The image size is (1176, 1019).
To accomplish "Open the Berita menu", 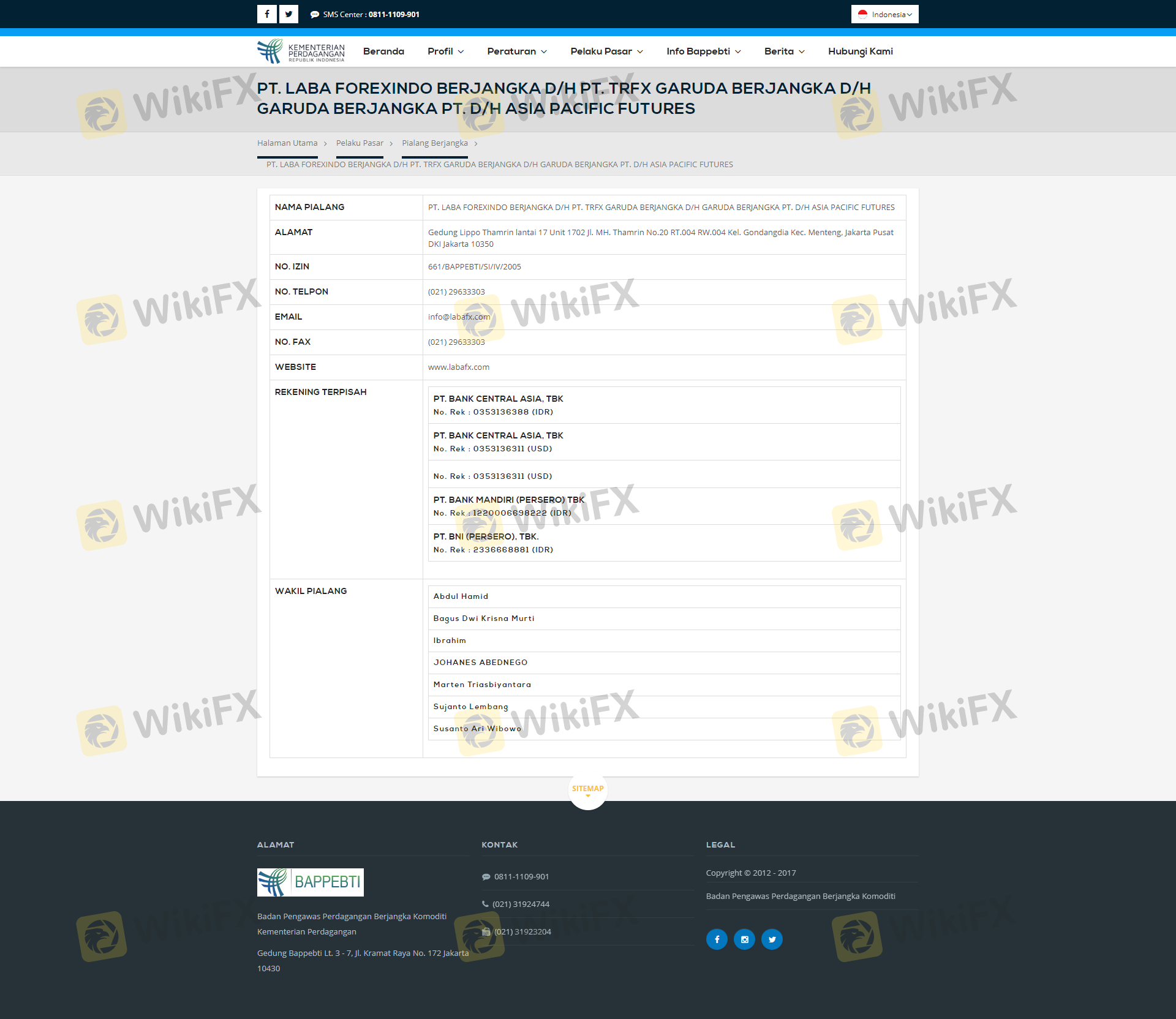I will [784, 51].
